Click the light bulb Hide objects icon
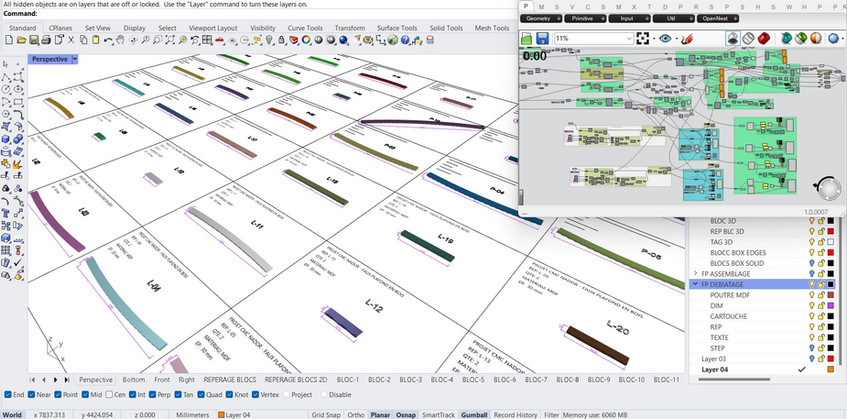Image resolution: width=847 pixels, height=419 pixels. click(269, 40)
